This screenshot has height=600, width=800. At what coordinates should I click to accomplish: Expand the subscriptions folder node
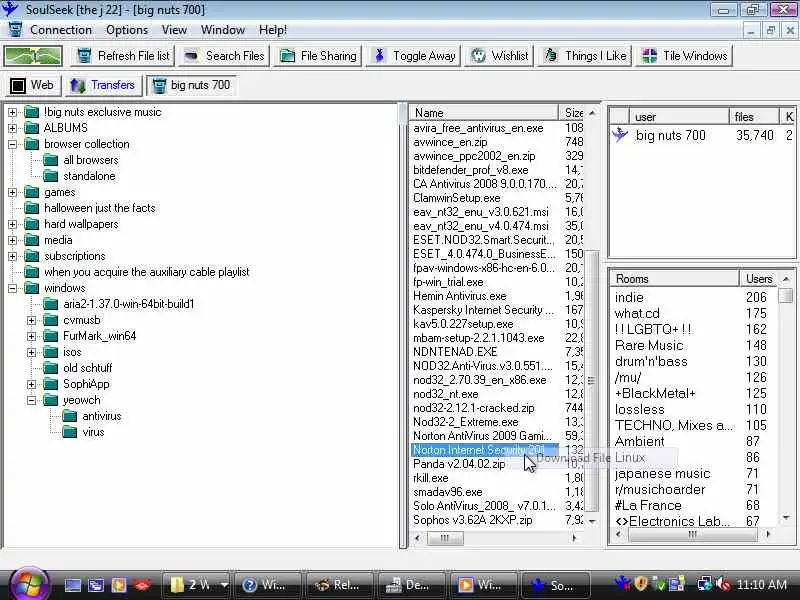(12, 256)
